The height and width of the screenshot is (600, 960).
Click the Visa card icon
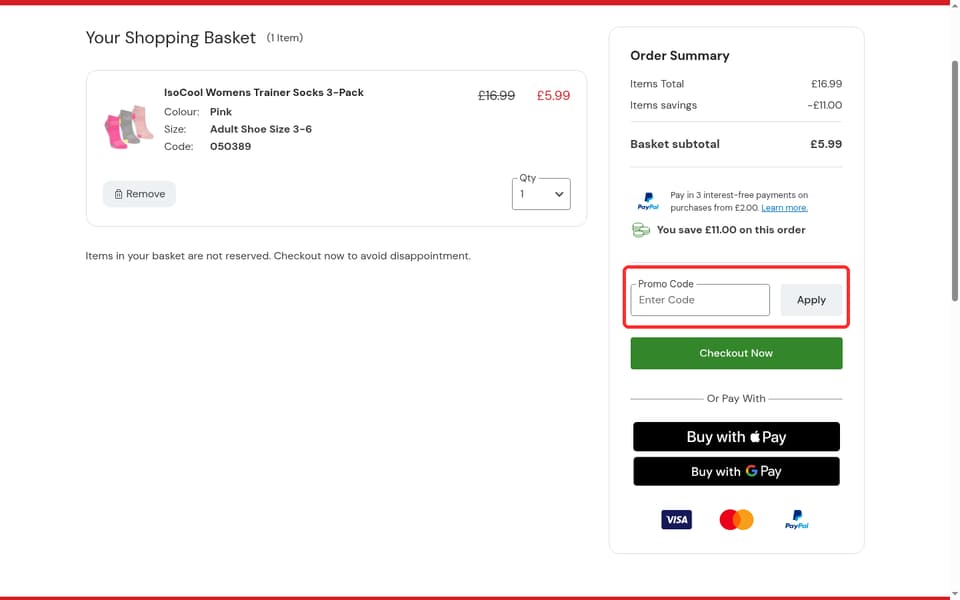[677, 520]
